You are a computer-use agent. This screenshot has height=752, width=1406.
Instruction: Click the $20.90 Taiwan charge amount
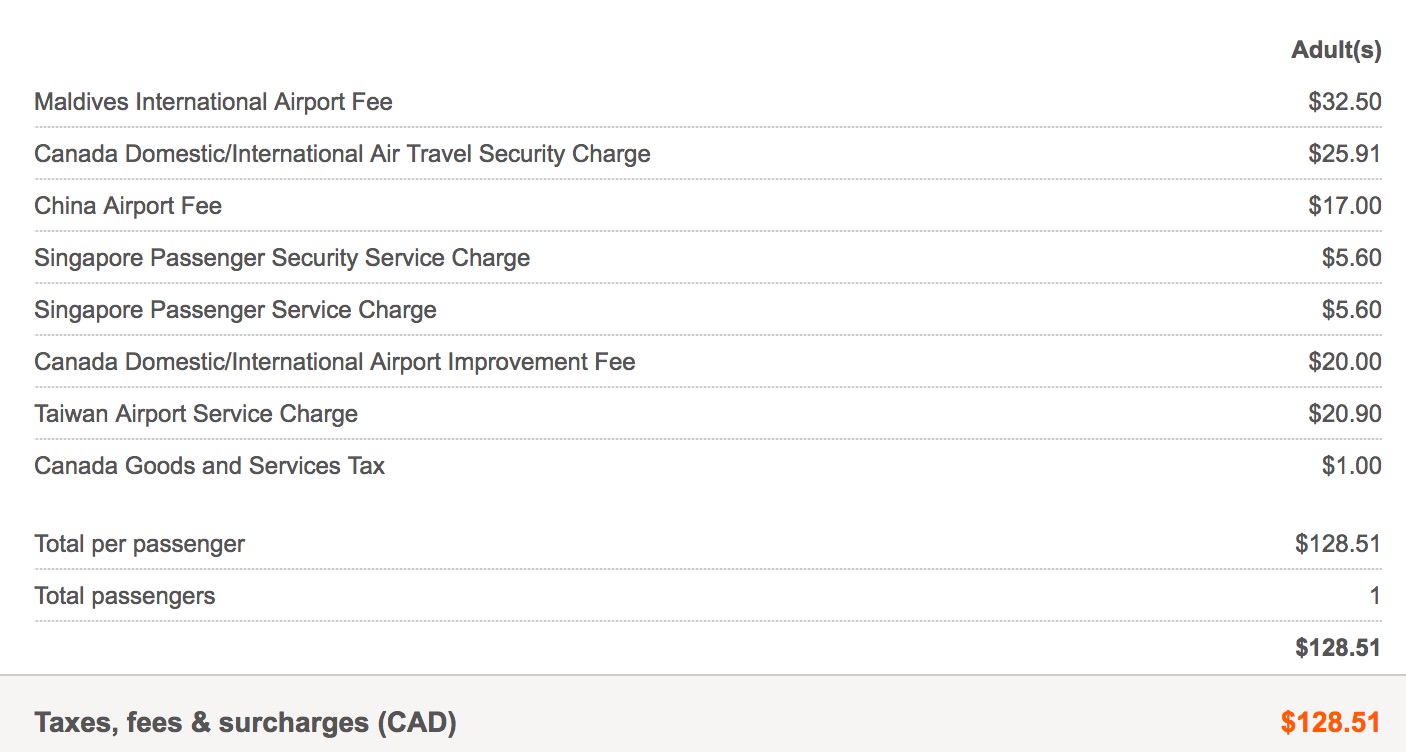pyautogui.click(x=1345, y=414)
